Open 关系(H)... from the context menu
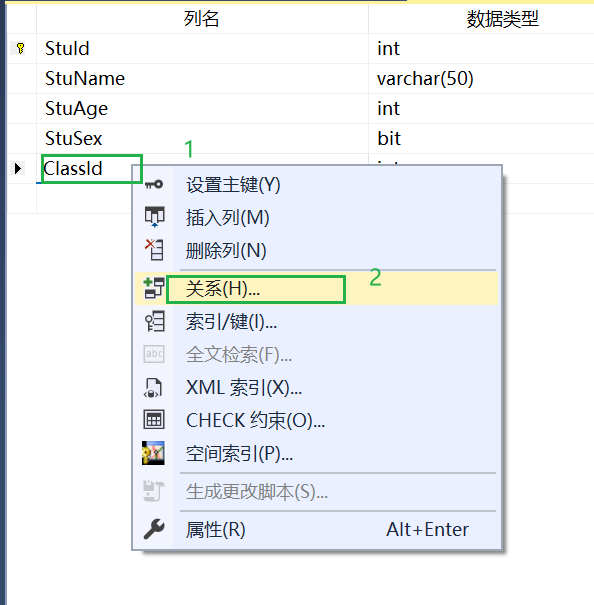 coord(316,289)
